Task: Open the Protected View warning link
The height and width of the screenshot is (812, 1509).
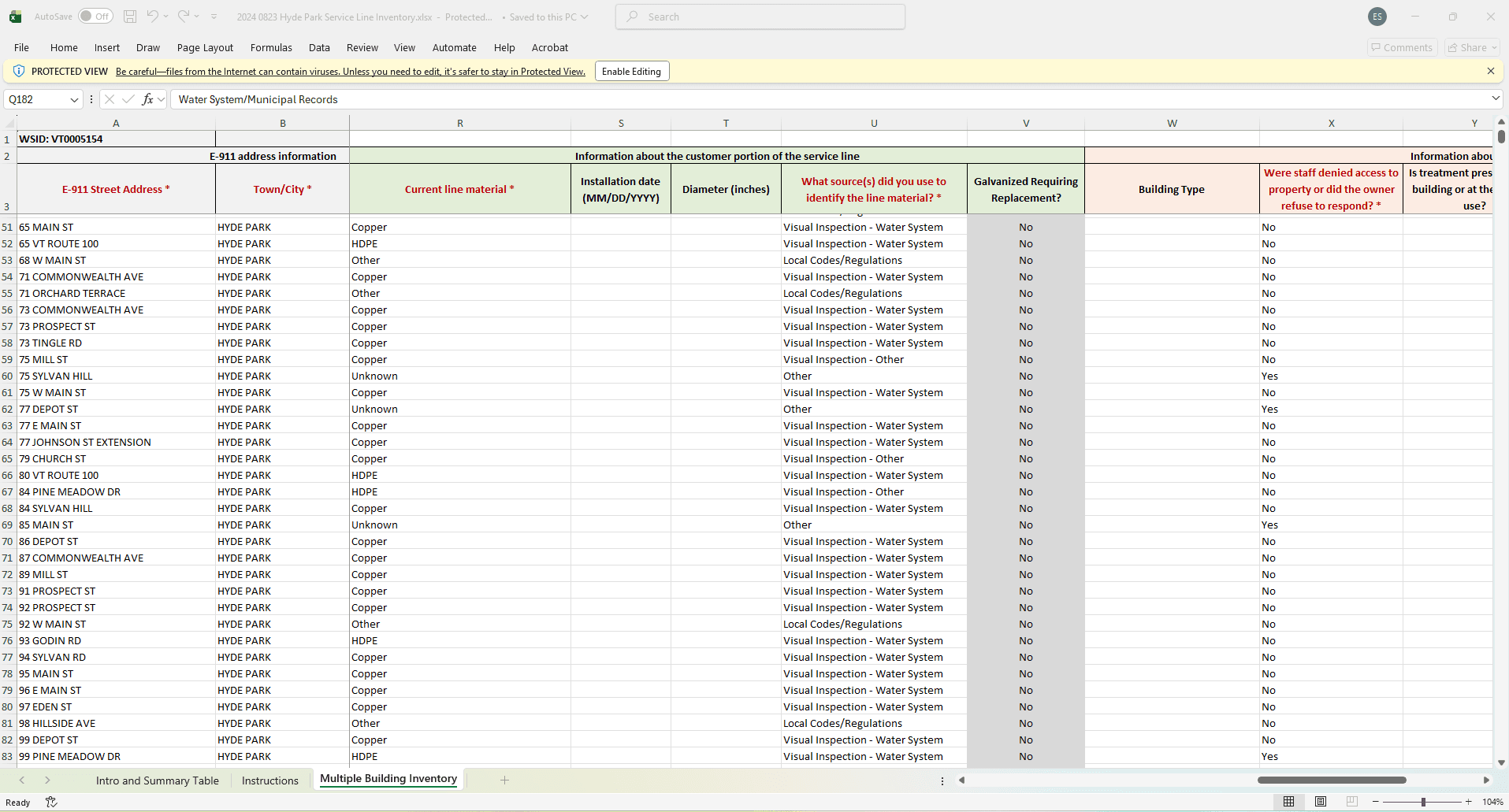Action: 351,72
